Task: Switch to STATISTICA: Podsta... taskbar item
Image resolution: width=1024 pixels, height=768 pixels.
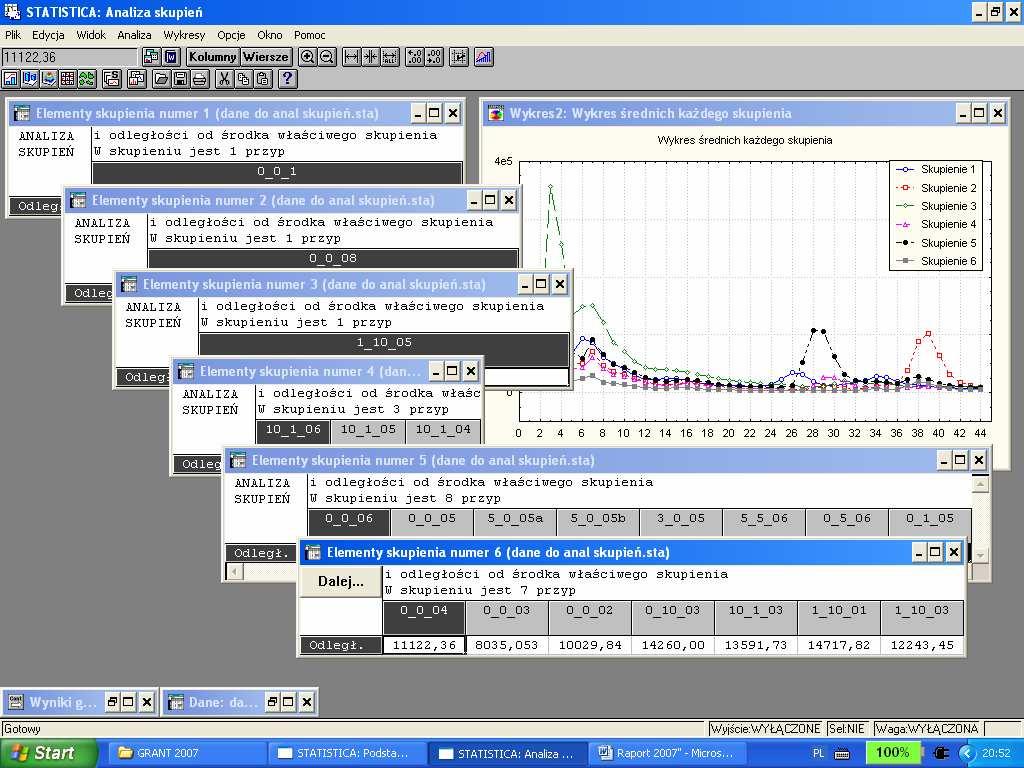Action: coord(347,753)
